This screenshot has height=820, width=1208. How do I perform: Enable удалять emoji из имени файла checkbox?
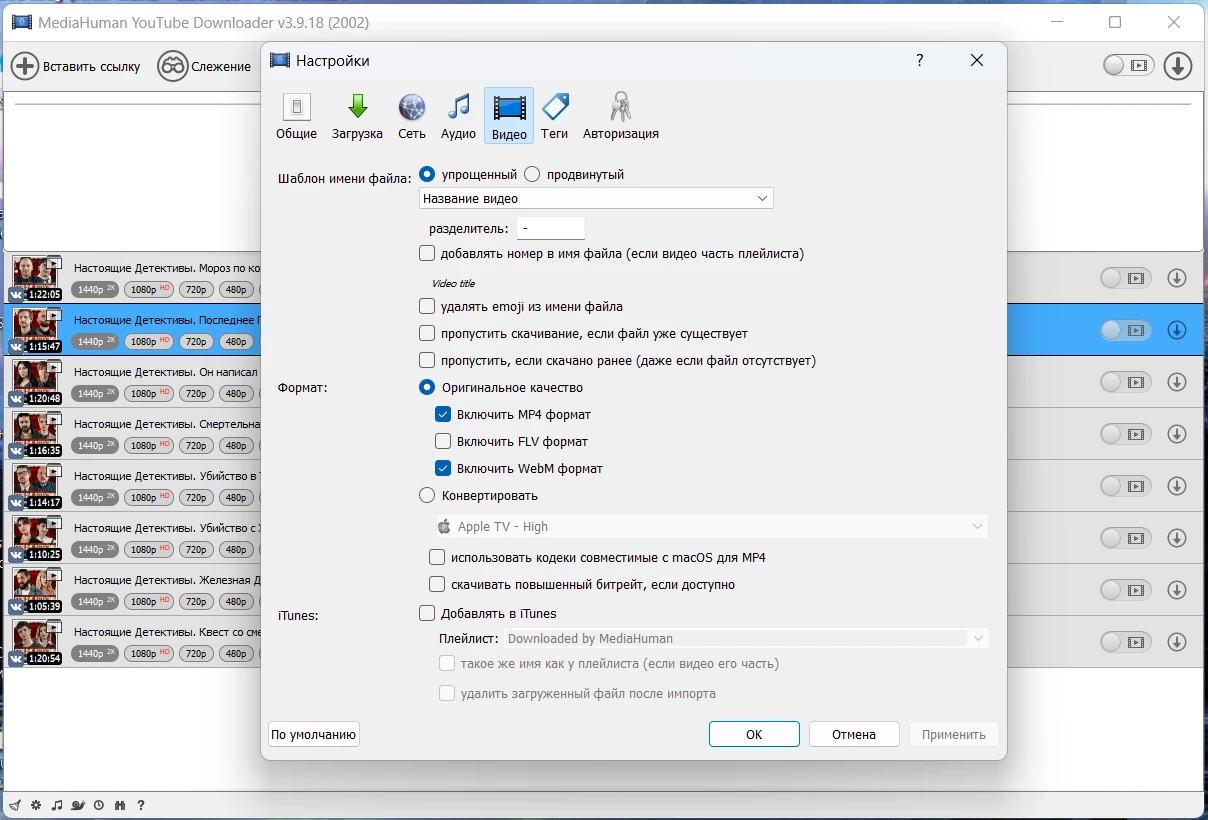[x=427, y=306]
